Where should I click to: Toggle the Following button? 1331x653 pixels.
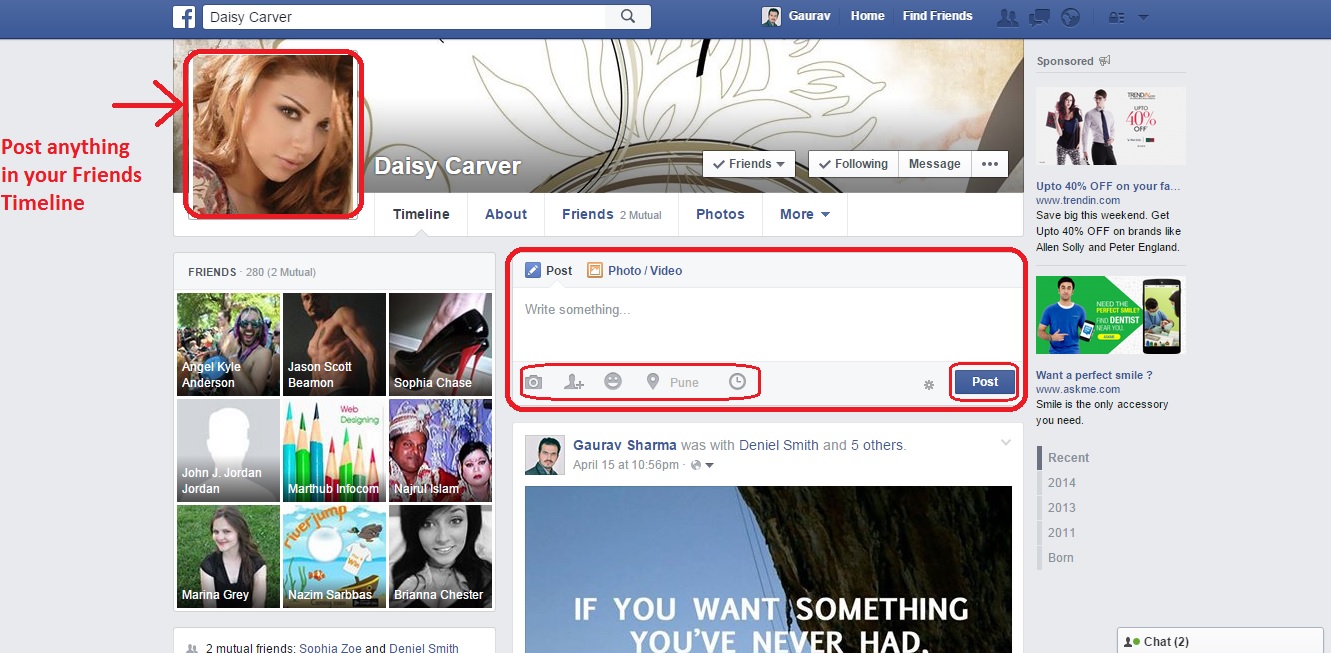coord(853,164)
